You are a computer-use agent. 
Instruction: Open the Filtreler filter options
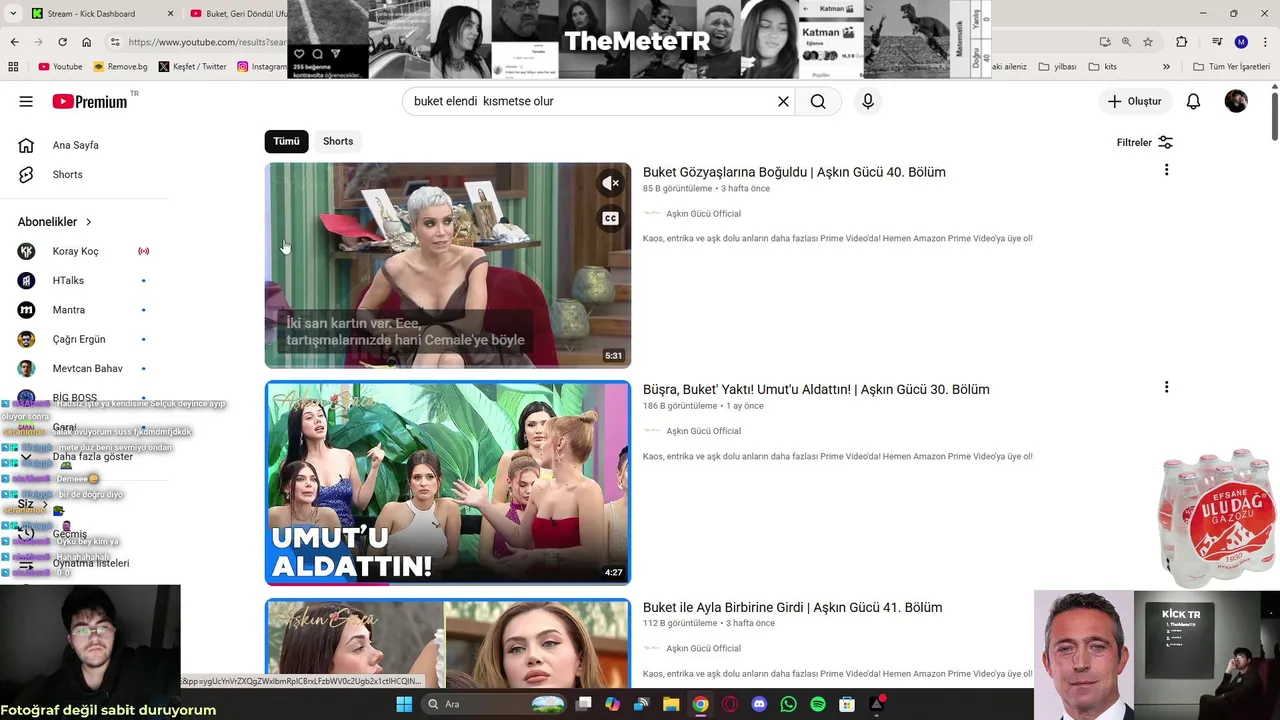point(1144,142)
